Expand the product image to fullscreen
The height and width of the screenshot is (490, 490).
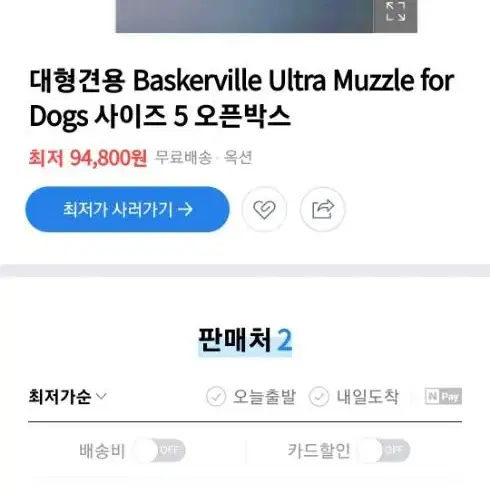[395, 15]
